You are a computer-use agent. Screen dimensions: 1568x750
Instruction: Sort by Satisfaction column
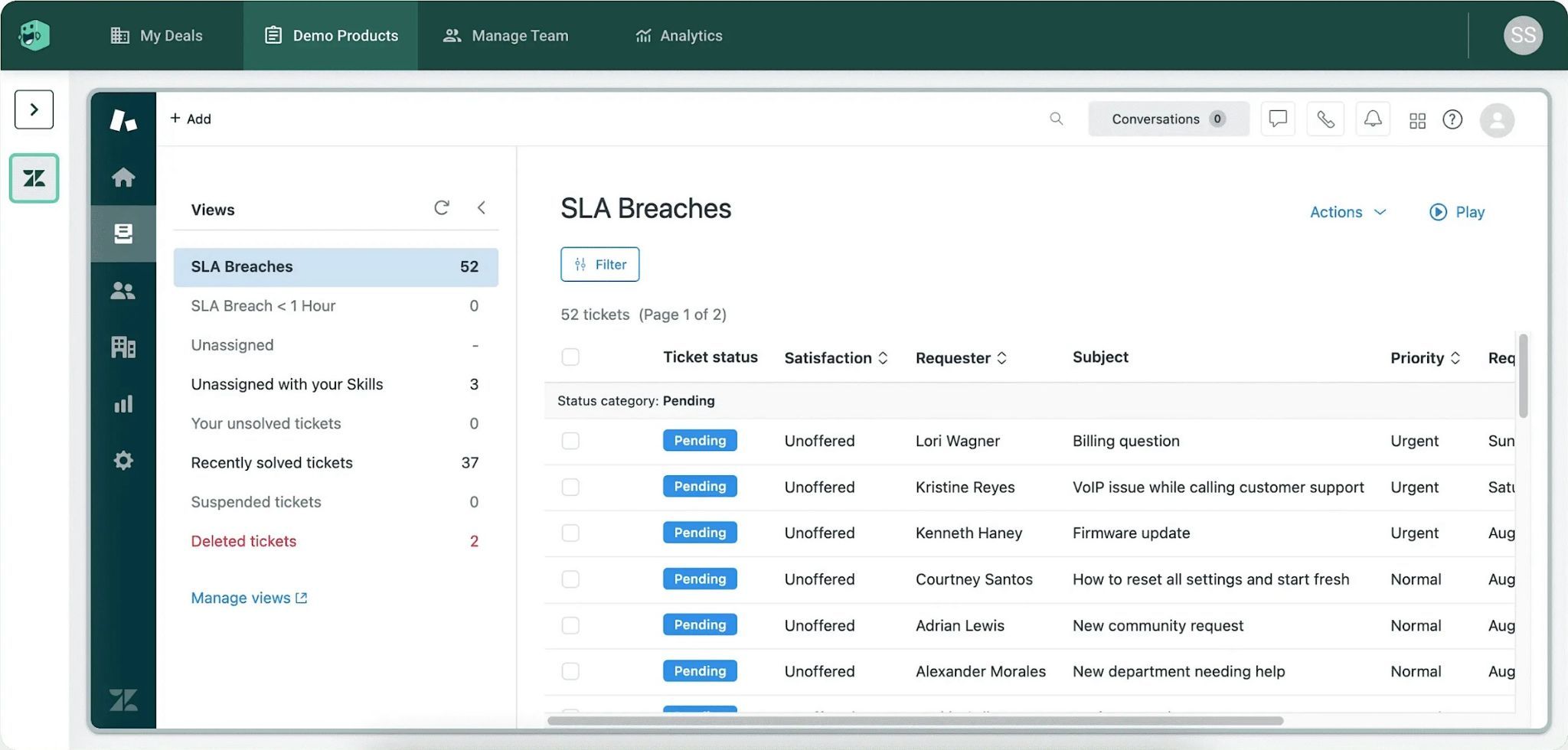pyautogui.click(x=836, y=357)
